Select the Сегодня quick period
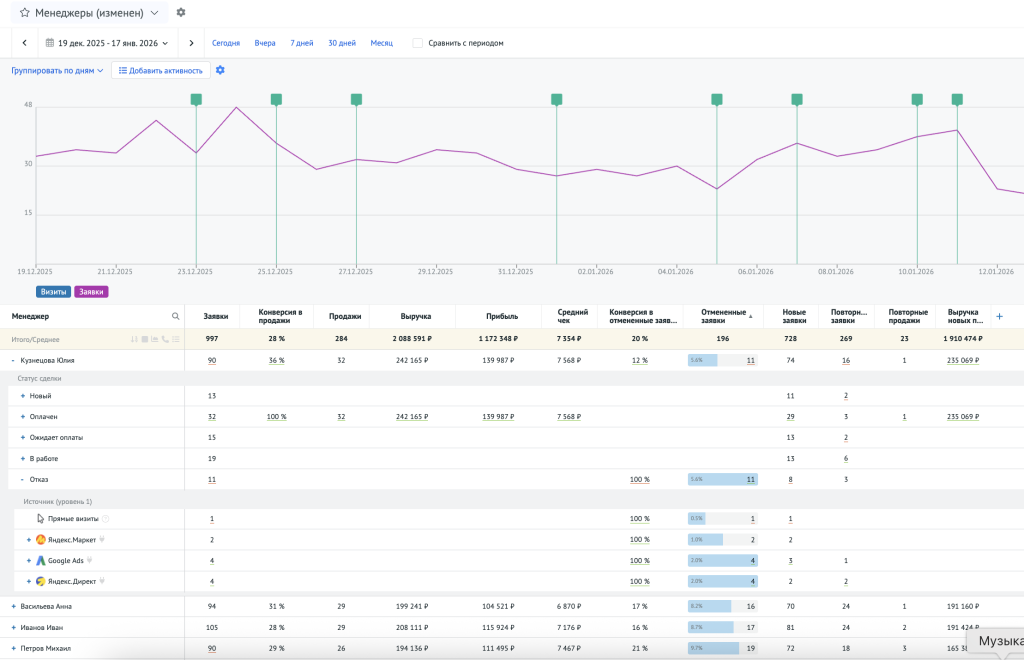This screenshot has width=1024, height=660. (x=225, y=43)
